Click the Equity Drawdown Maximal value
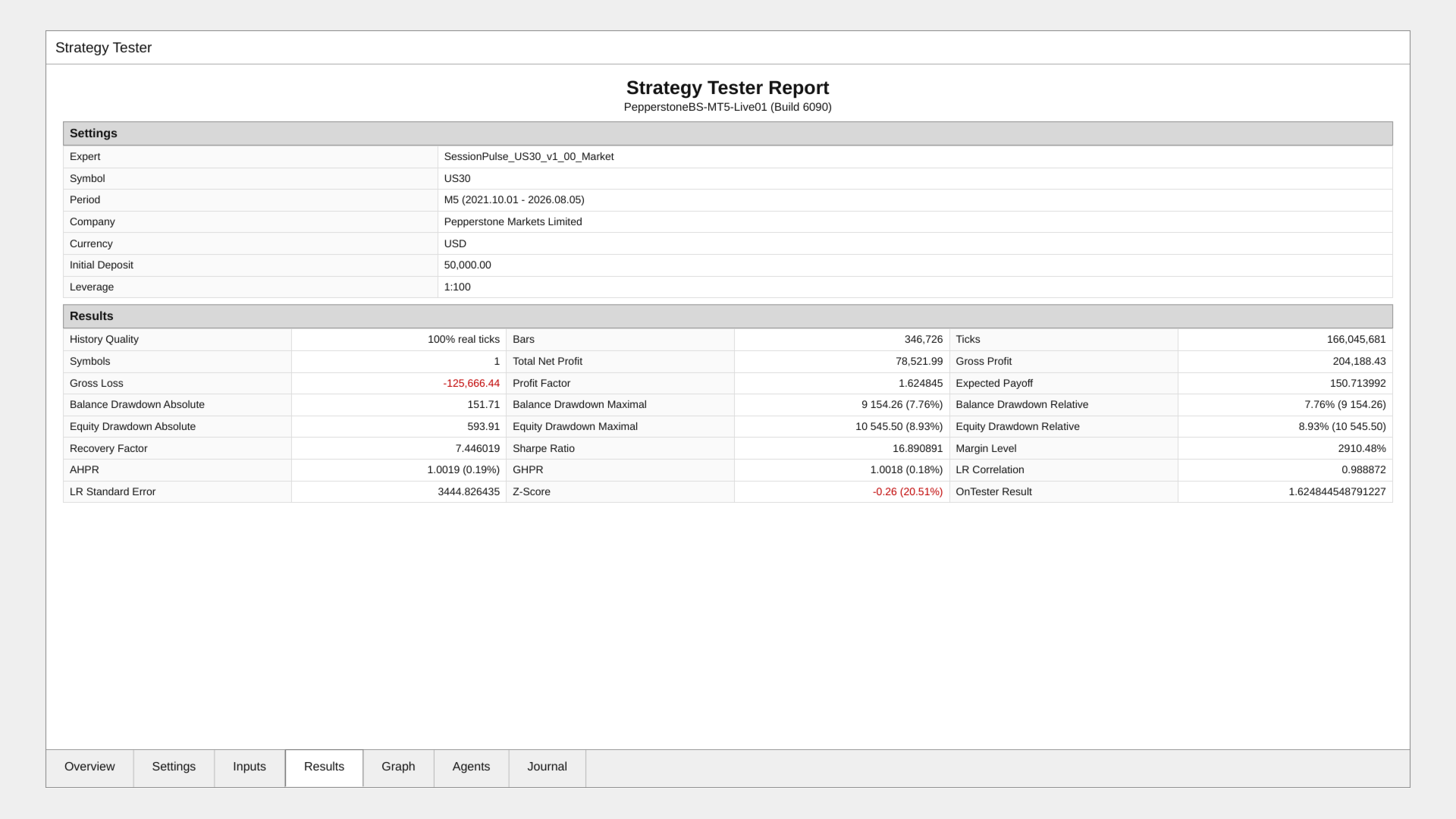Image resolution: width=1456 pixels, height=819 pixels. pos(899,427)
